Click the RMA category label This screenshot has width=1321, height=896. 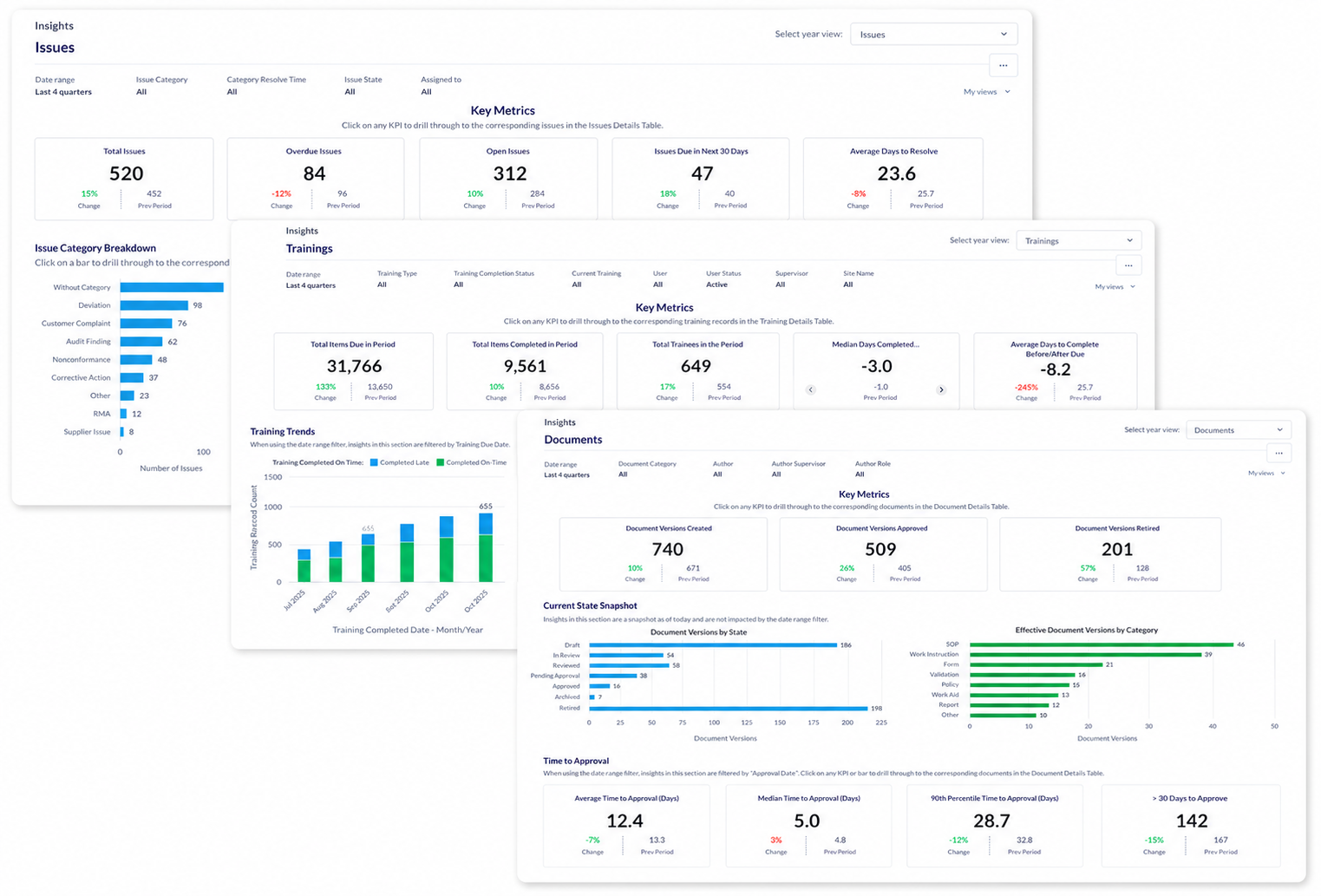tap(101, 414)
